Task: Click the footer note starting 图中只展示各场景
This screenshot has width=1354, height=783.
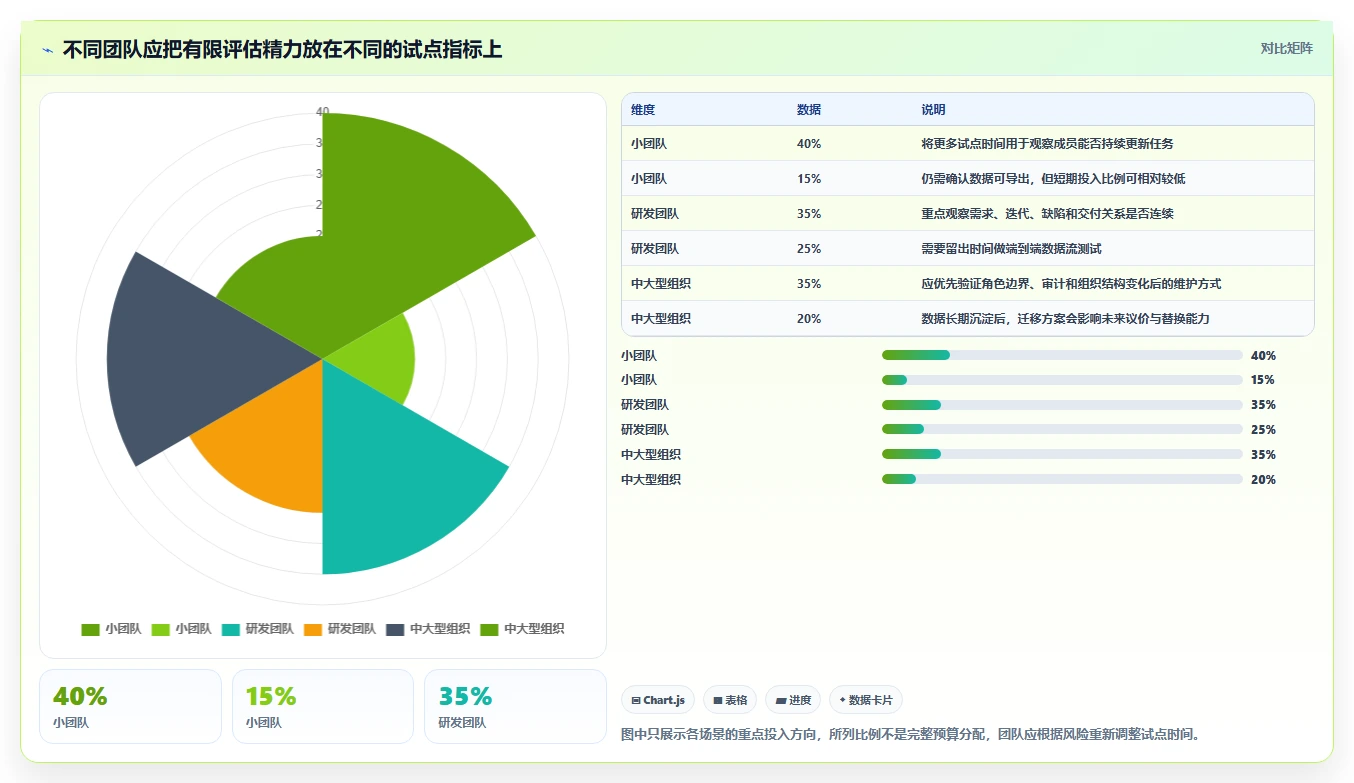Action: pyautogui.click(x=910, y=734)
